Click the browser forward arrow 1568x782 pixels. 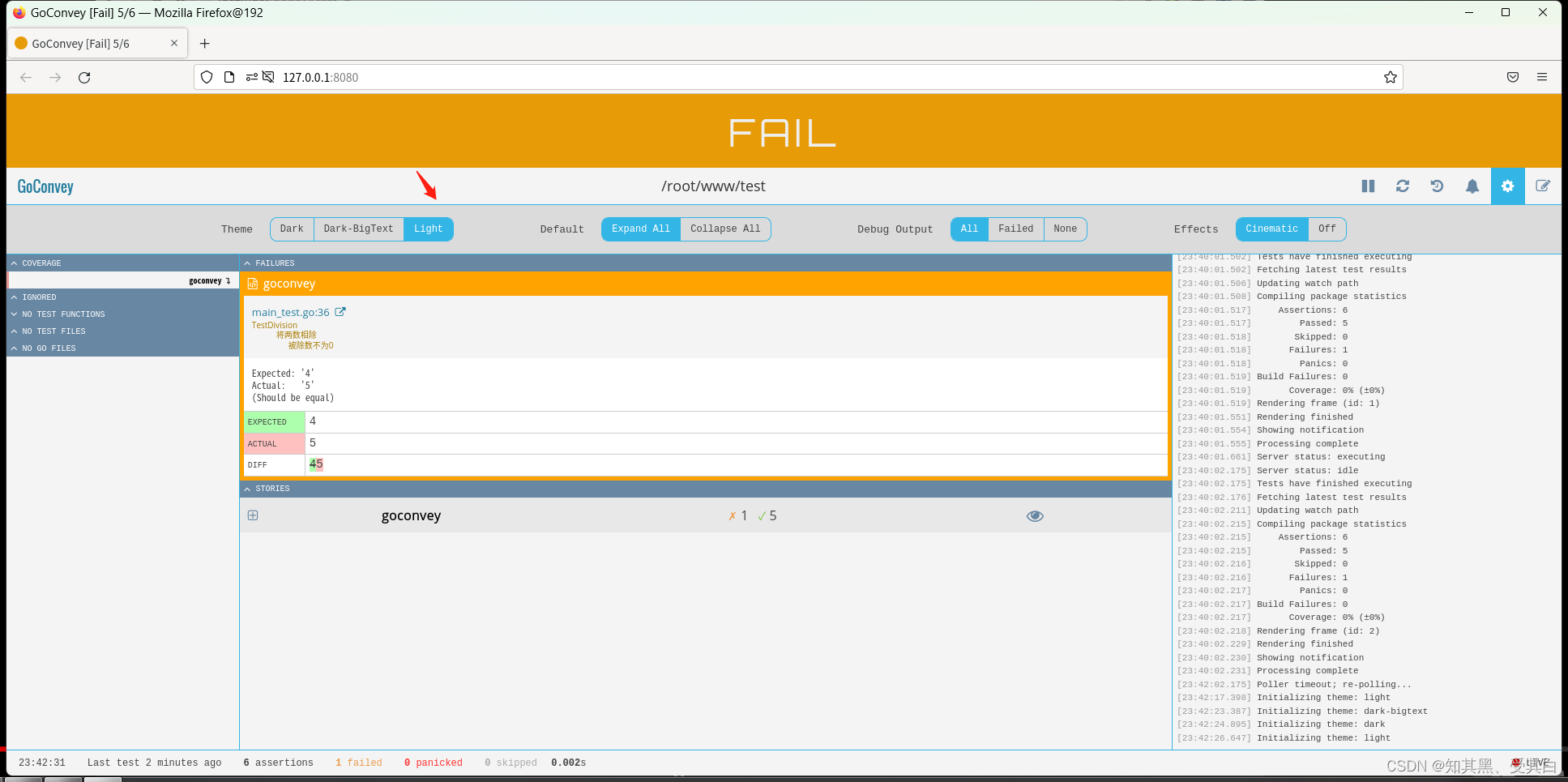[x=55, y=78]
